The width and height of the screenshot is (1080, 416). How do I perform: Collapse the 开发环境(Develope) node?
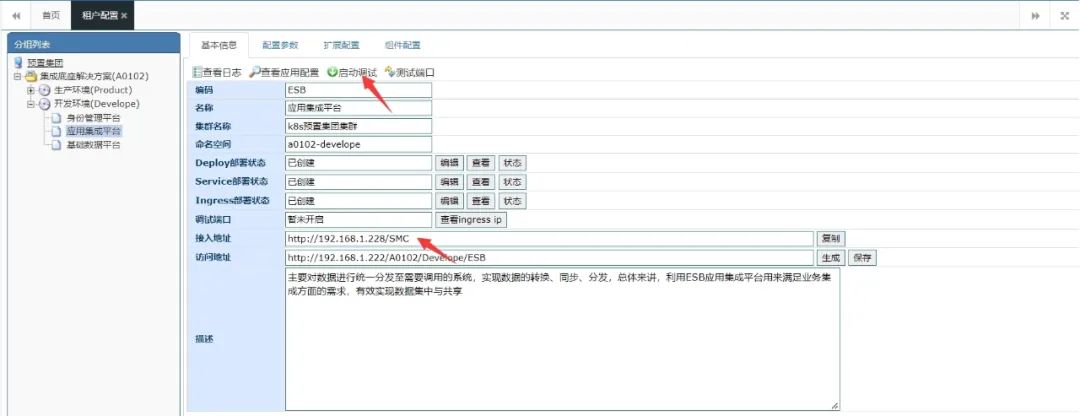coord(30,104)
